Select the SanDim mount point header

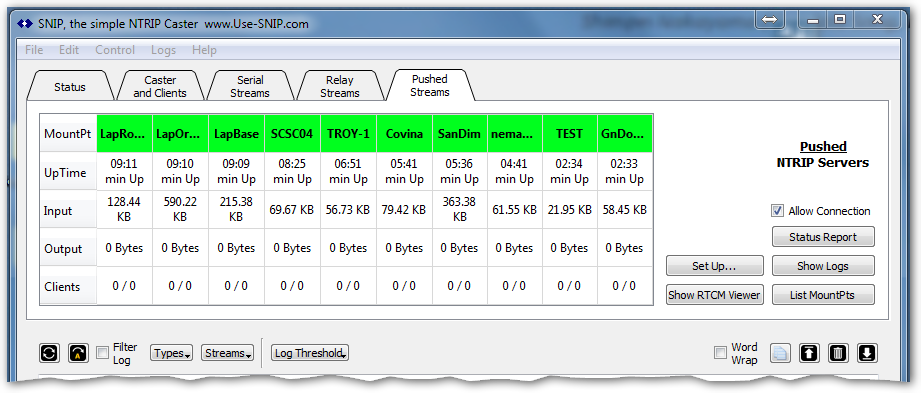pyautogui.click(x=460, y=134)
